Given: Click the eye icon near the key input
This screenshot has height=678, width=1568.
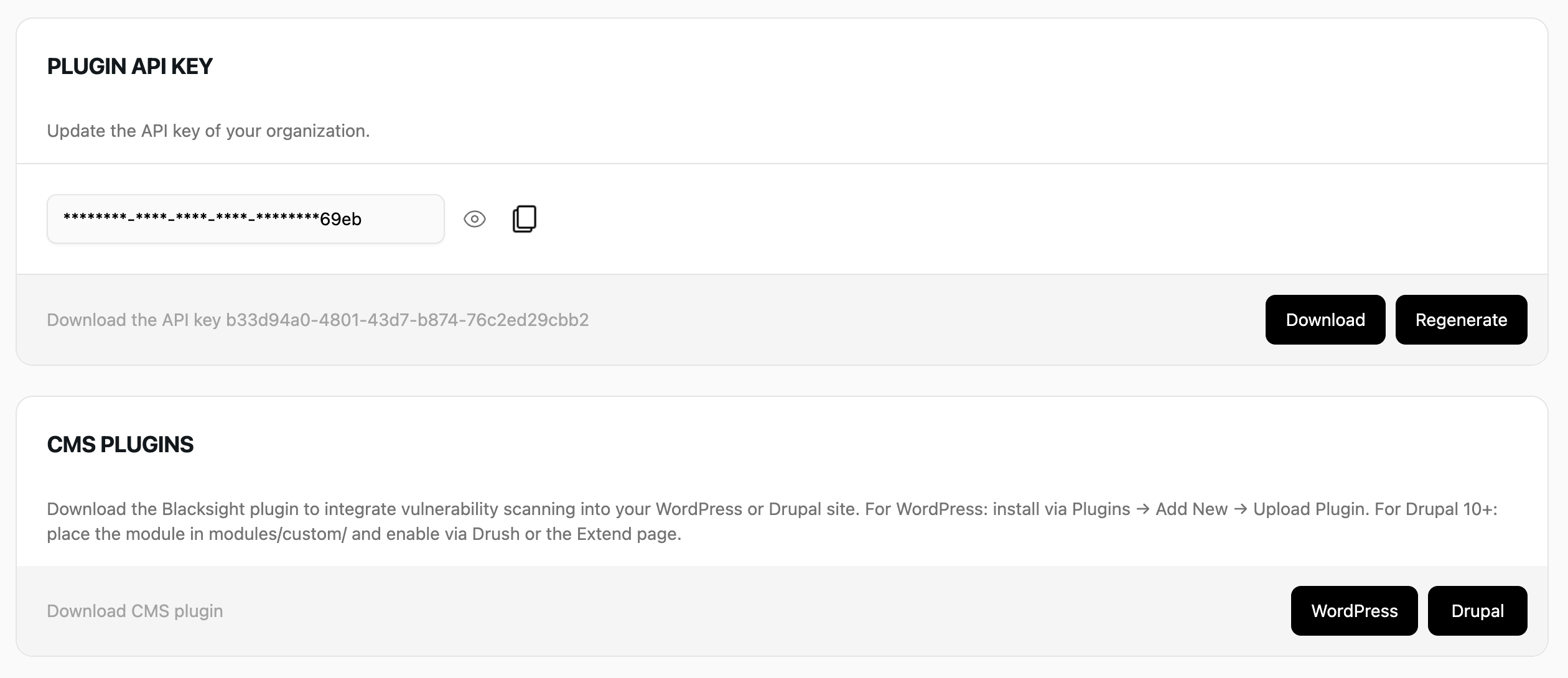Looking at the screenshot, I should pos(475,218).
